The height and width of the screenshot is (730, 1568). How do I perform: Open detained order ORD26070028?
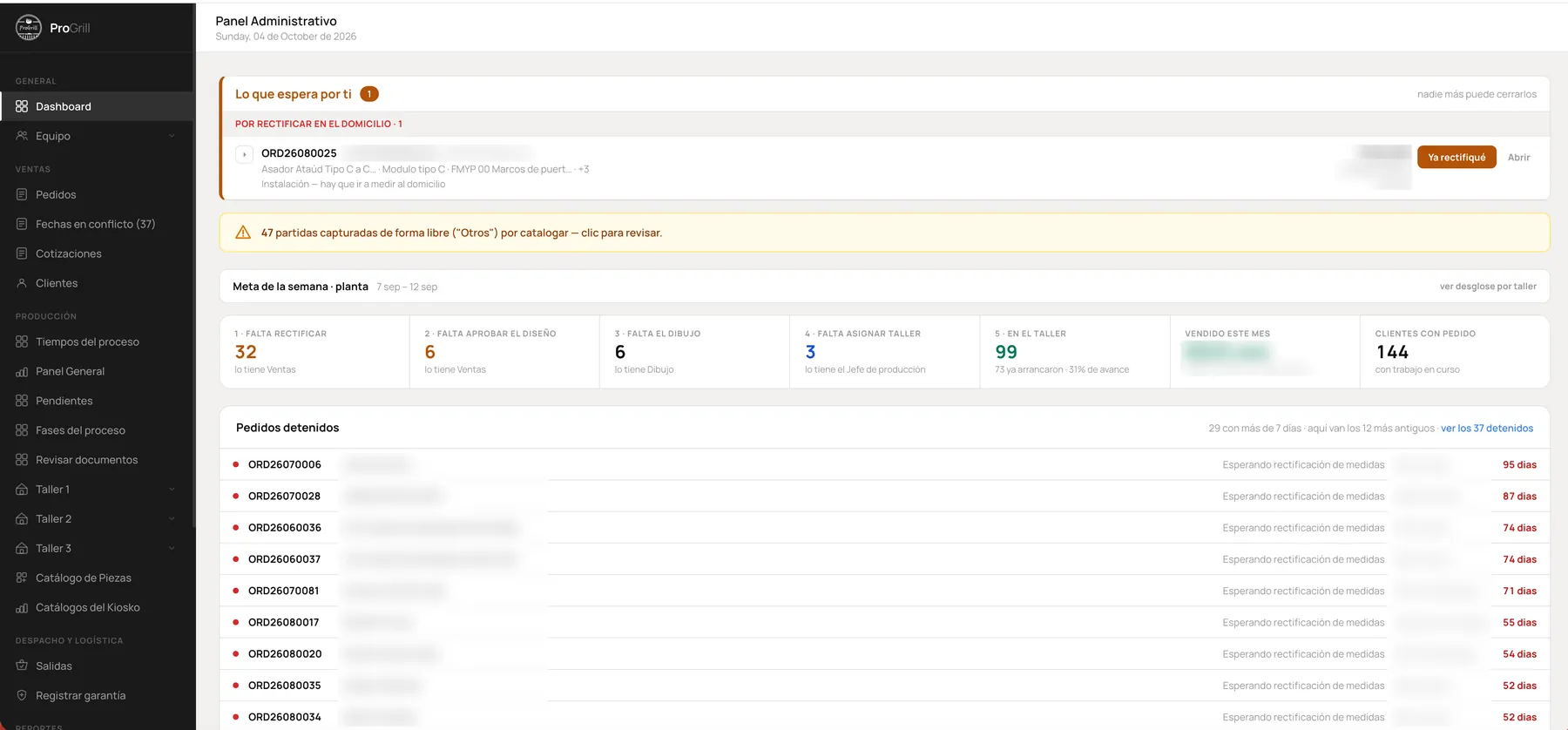[884, 496]
